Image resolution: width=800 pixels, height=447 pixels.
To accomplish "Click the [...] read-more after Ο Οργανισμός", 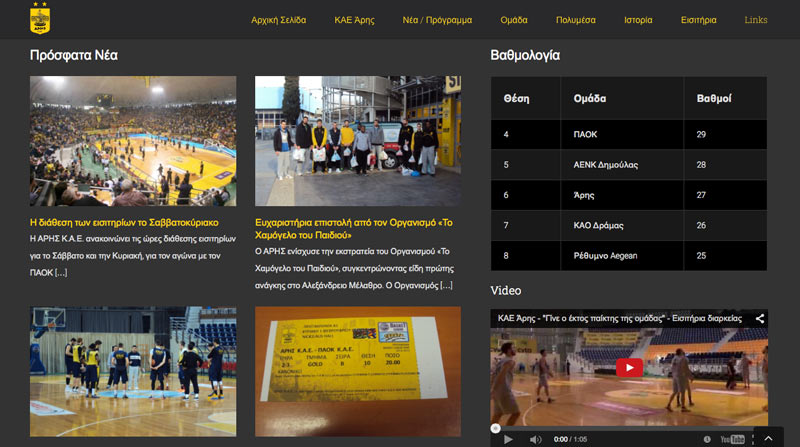I will coord(446,285).
